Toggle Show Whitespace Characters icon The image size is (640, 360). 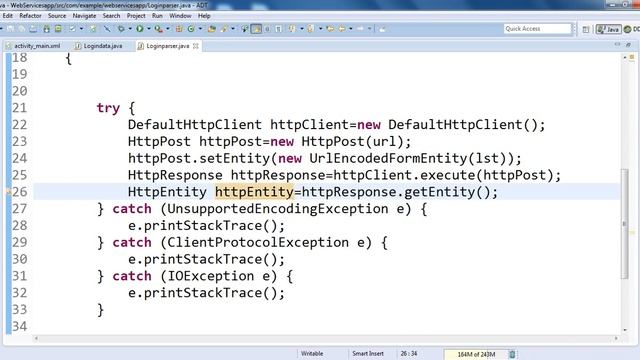(x=278, y=29)
